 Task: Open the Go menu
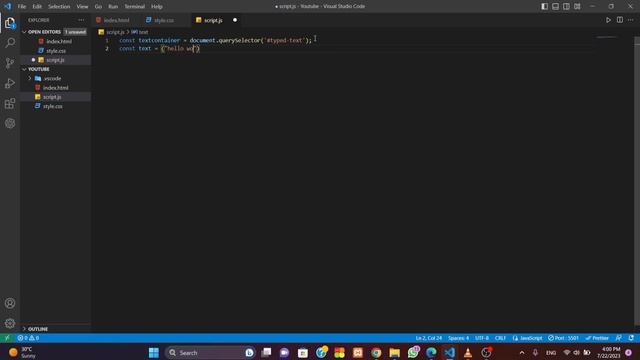[x=98, y=7]
